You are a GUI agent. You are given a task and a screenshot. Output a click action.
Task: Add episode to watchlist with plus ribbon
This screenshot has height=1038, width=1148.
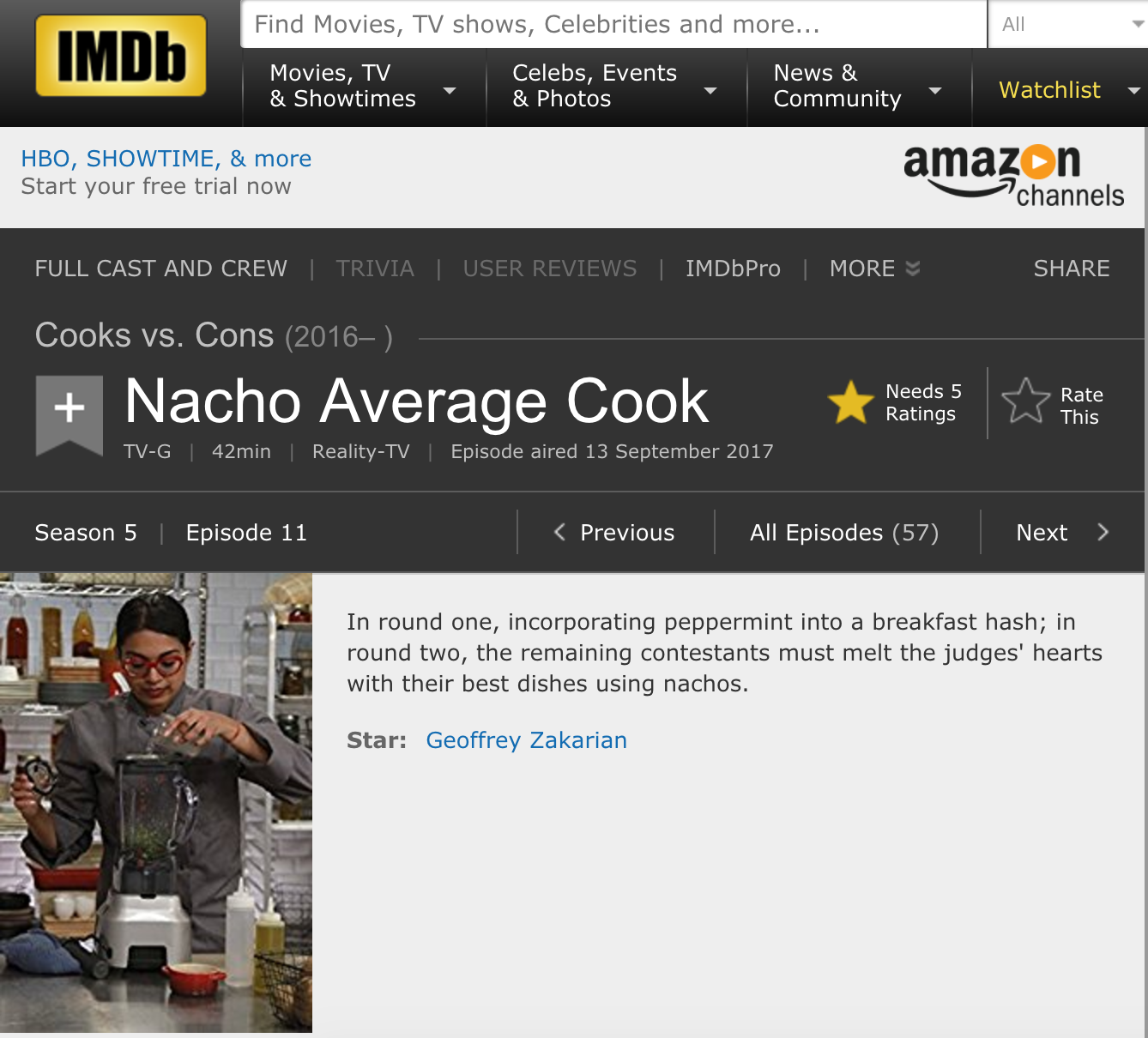[69, 415]
